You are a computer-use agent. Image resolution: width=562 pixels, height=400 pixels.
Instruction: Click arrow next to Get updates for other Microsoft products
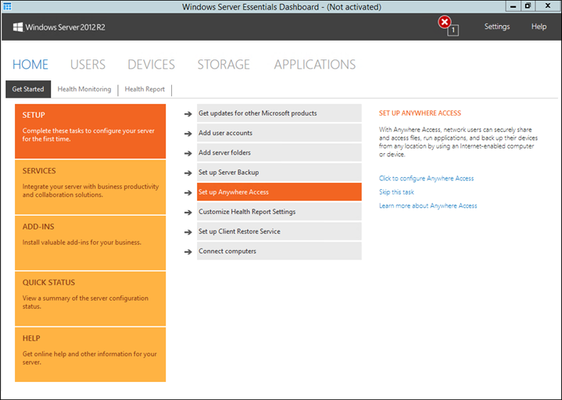tap(188, 114)
